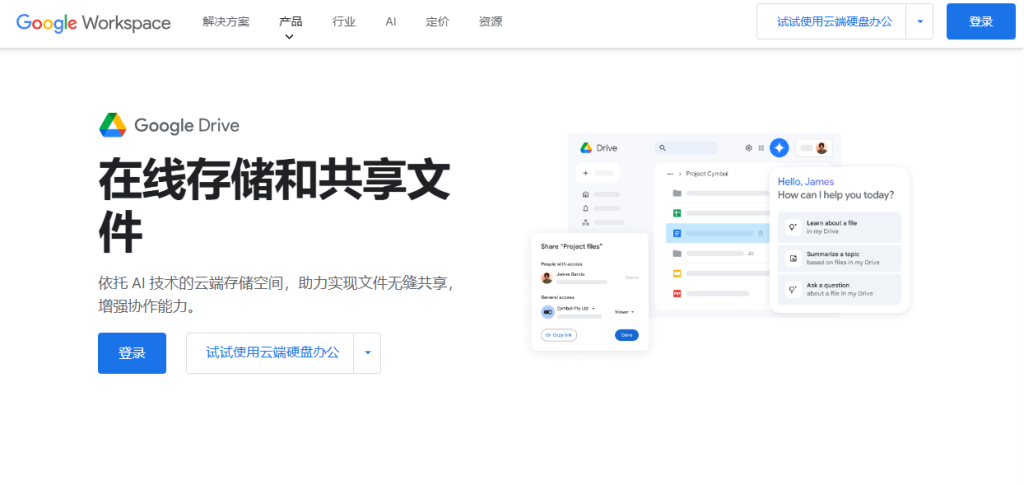The width and height of the screenshot is (1024, 485).
Task: Click the Project Cymbal breadcrumb
Action: (707, 174)
